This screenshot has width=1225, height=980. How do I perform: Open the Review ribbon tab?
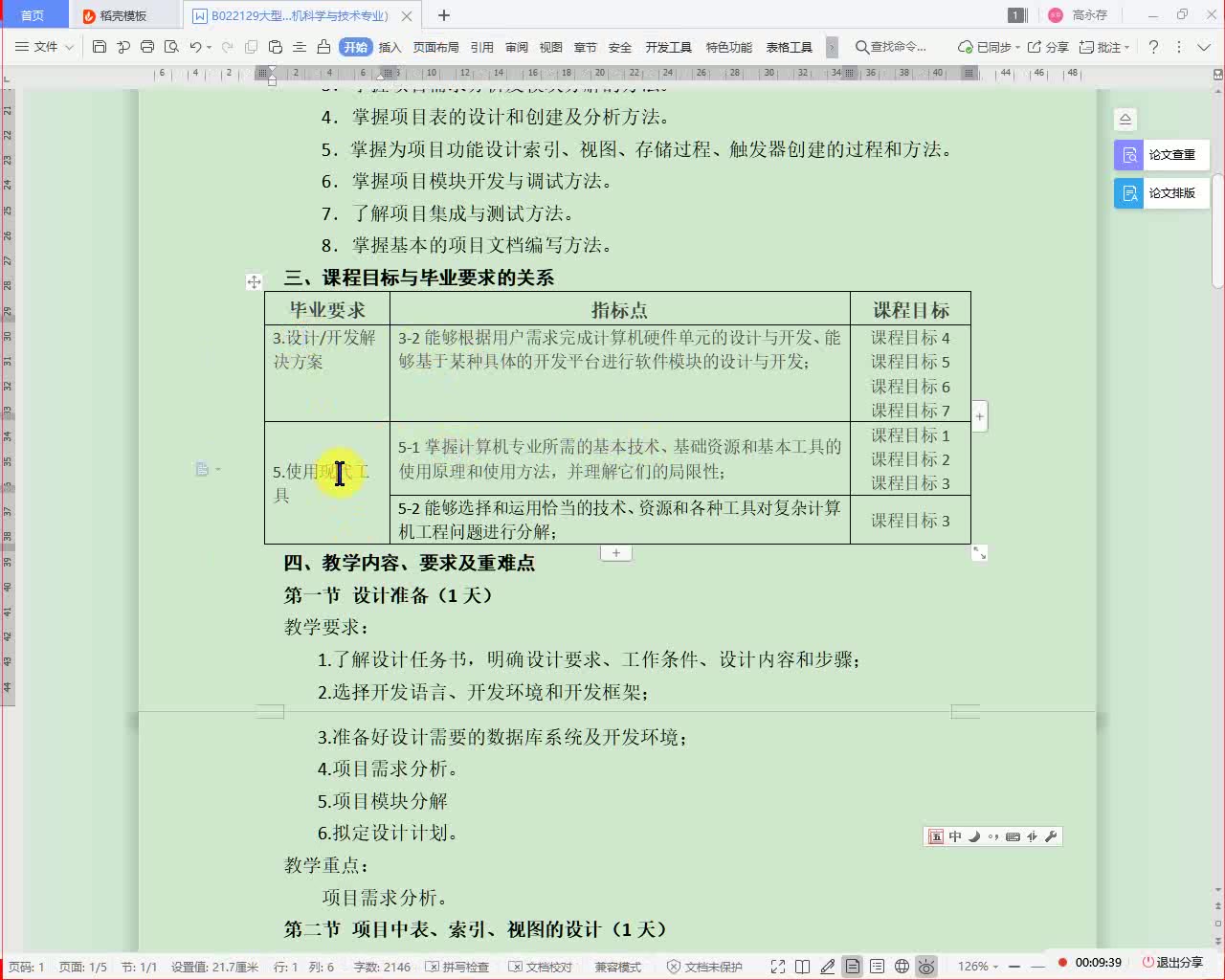(x=517, y=47)
